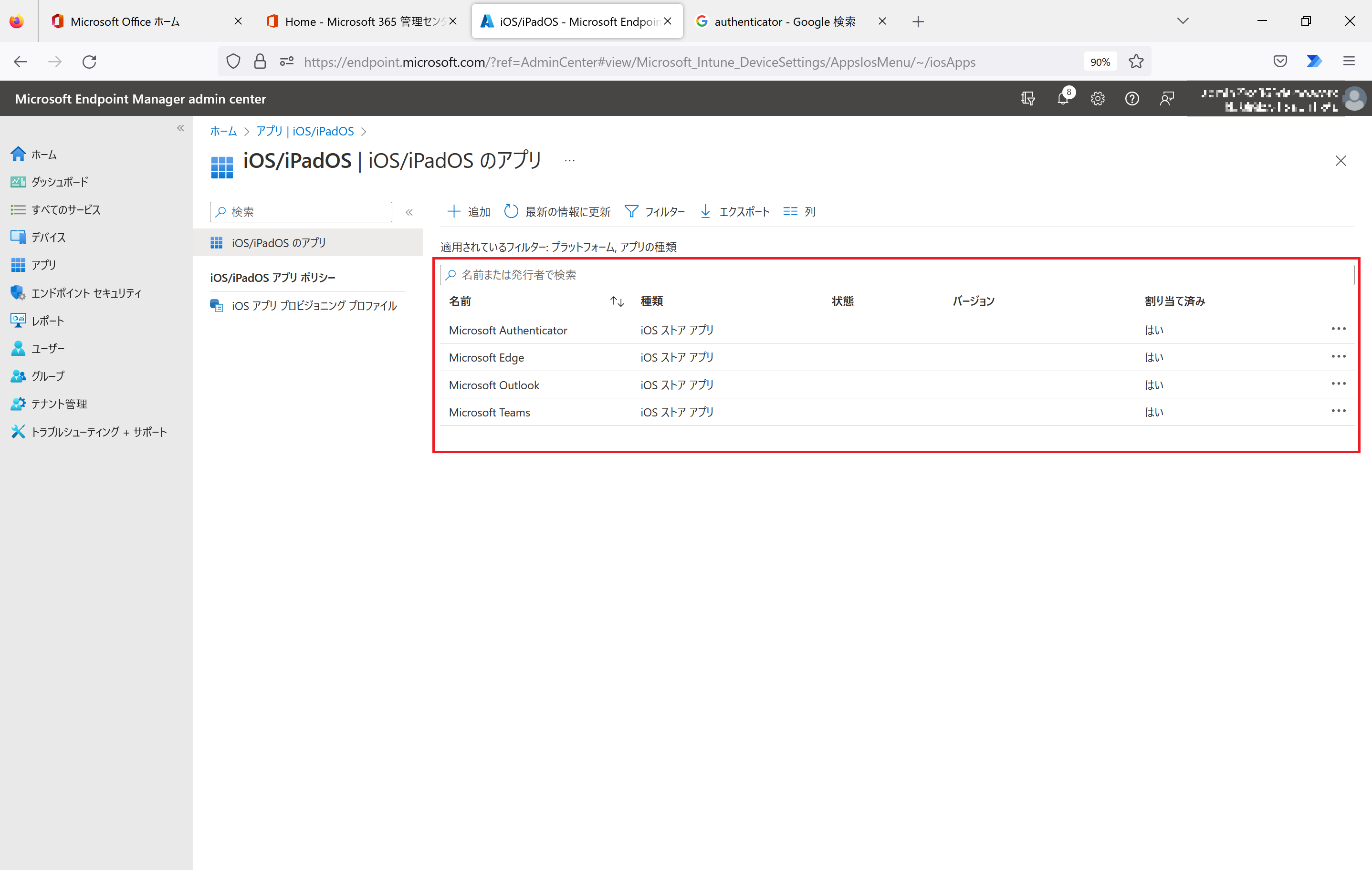Switch to the Microsoft 365 管理センター tab
Viewport: 1372px width, 872px height.
coord(361,21)
